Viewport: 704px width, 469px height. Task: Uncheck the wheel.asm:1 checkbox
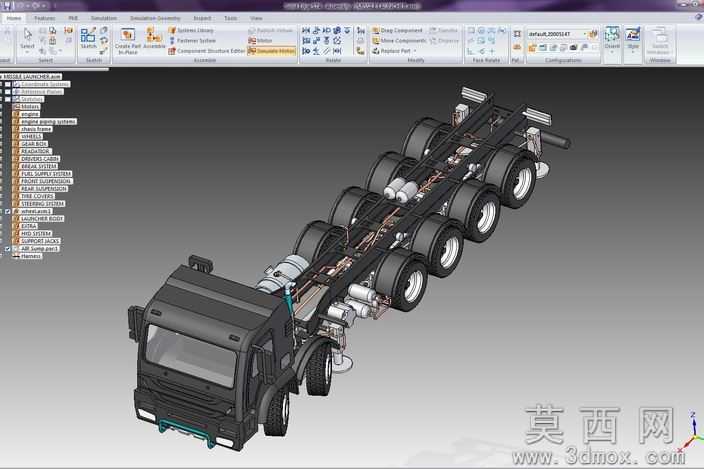[x=8, y=211]
